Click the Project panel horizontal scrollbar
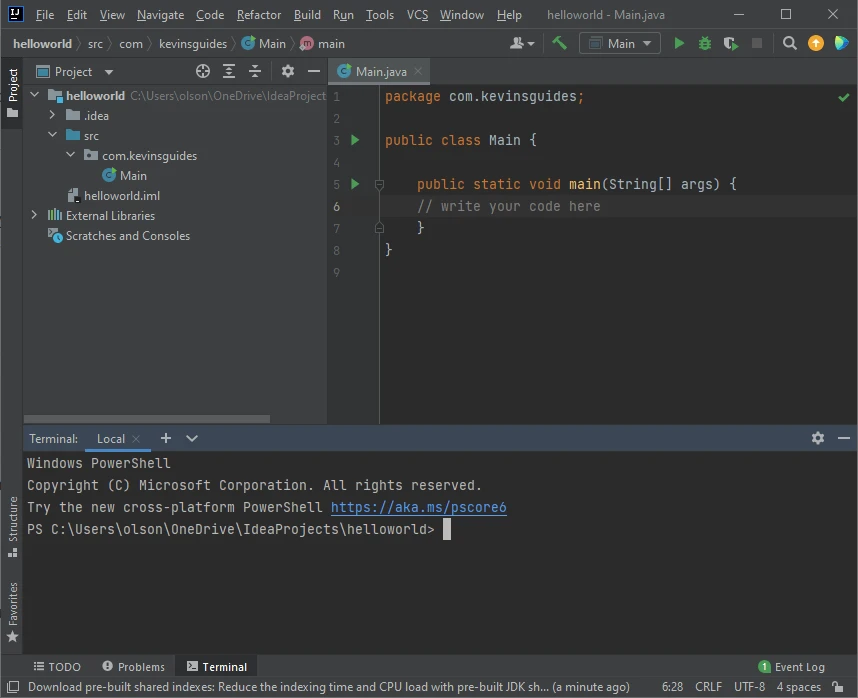This screenshot has height=698, width=858. pyautogui.click(x=147, y=419)
